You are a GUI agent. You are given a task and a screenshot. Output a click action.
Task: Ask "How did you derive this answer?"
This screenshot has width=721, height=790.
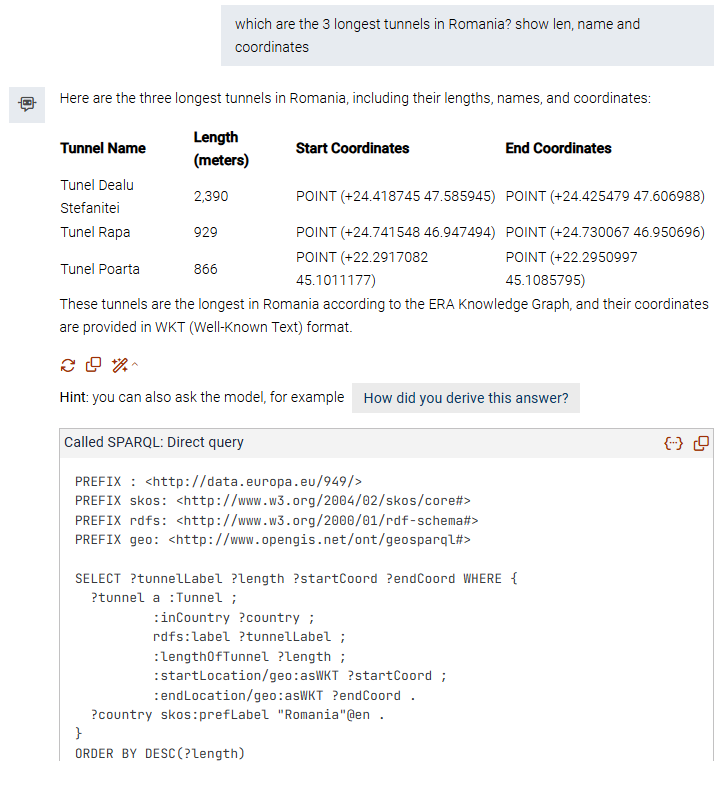465,398
